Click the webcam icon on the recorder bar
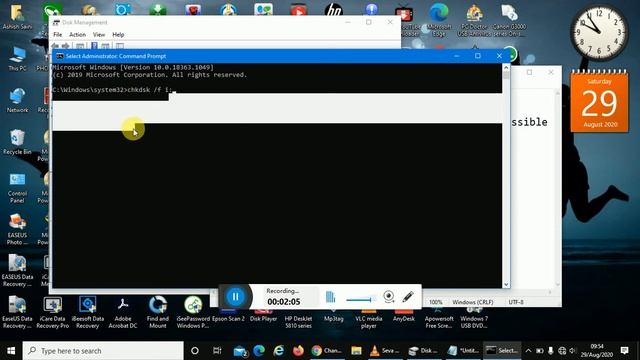The image size is (640, 360). tap(389, 297)
